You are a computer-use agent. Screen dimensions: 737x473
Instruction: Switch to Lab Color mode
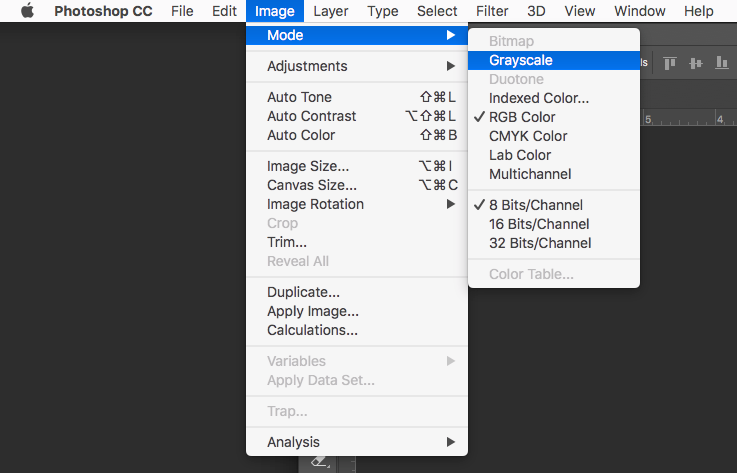pyautogui.click(x=554, y=155)
